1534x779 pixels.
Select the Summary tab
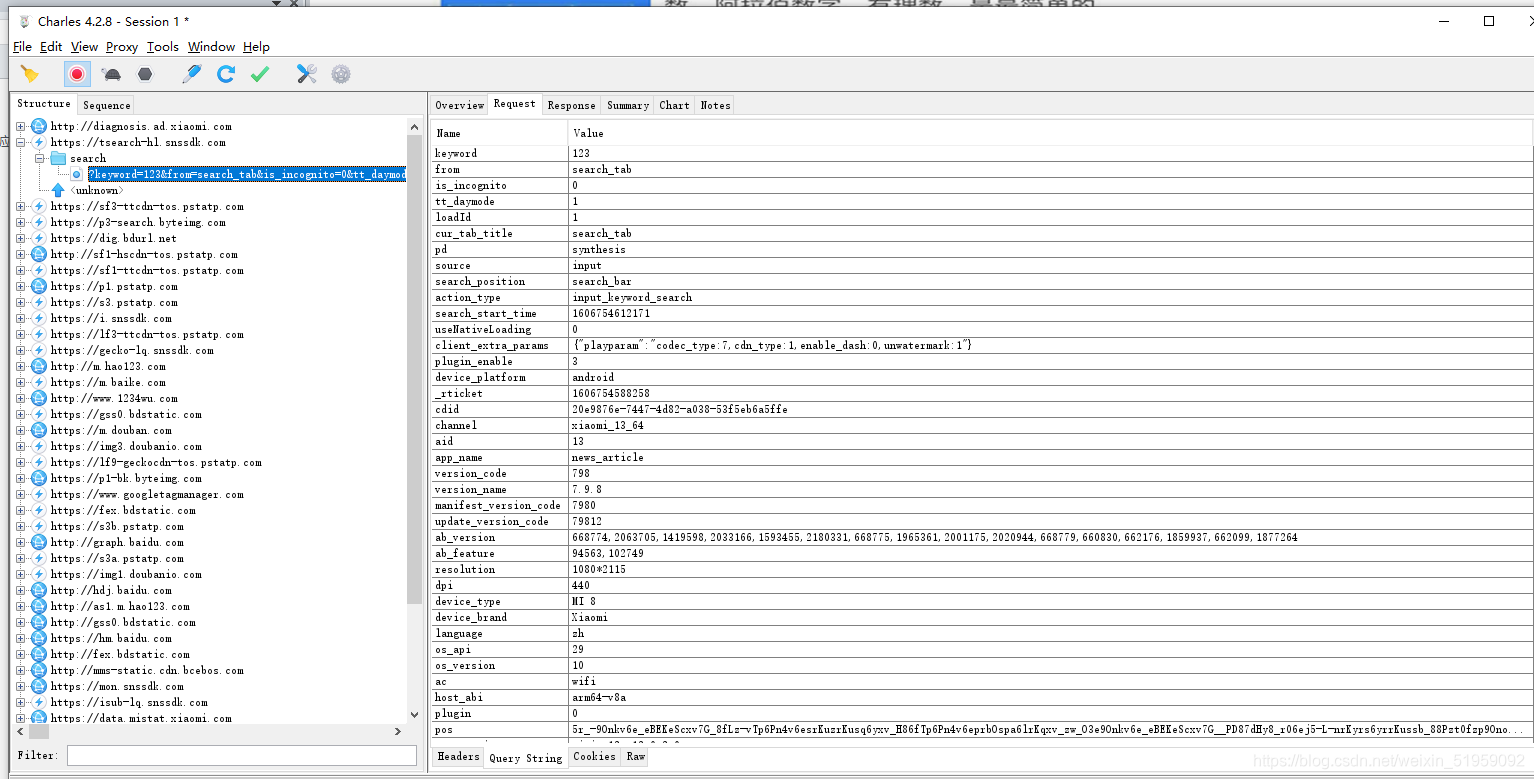[x=628, y=105]
